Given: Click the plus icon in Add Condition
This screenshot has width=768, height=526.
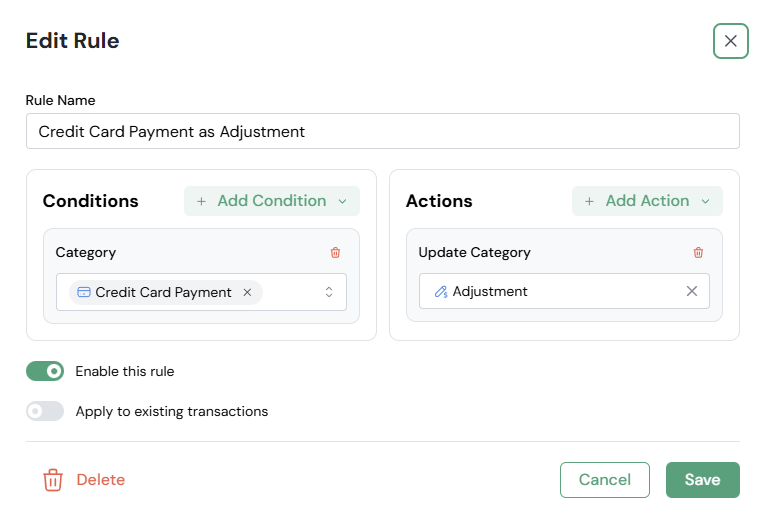Looking at the screenshot, I should [x=201, y=201].
